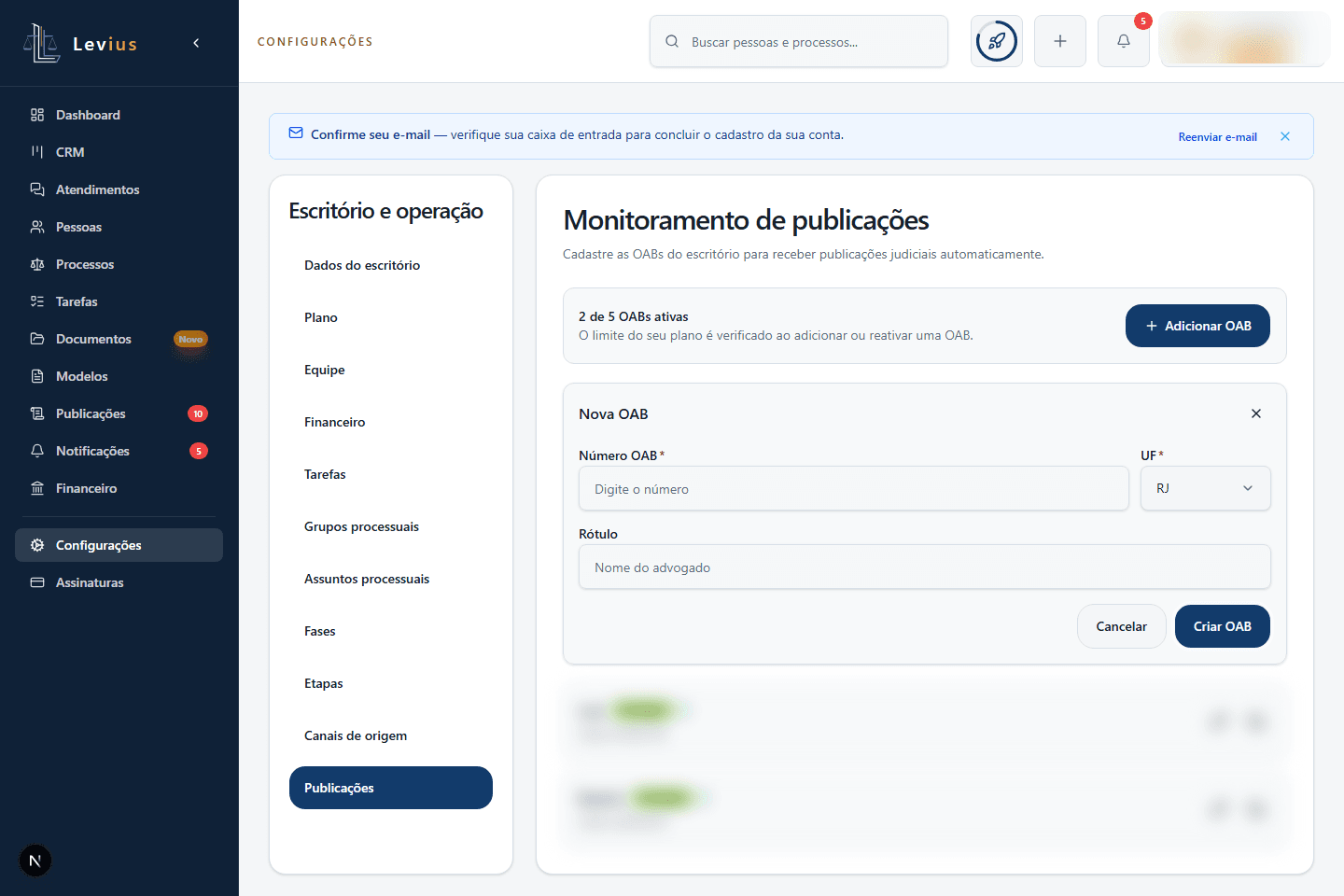The height and width of the screenshot is (896, 1344).
Task: Click the Assinaturas card icon
Action: click(37, 582)
